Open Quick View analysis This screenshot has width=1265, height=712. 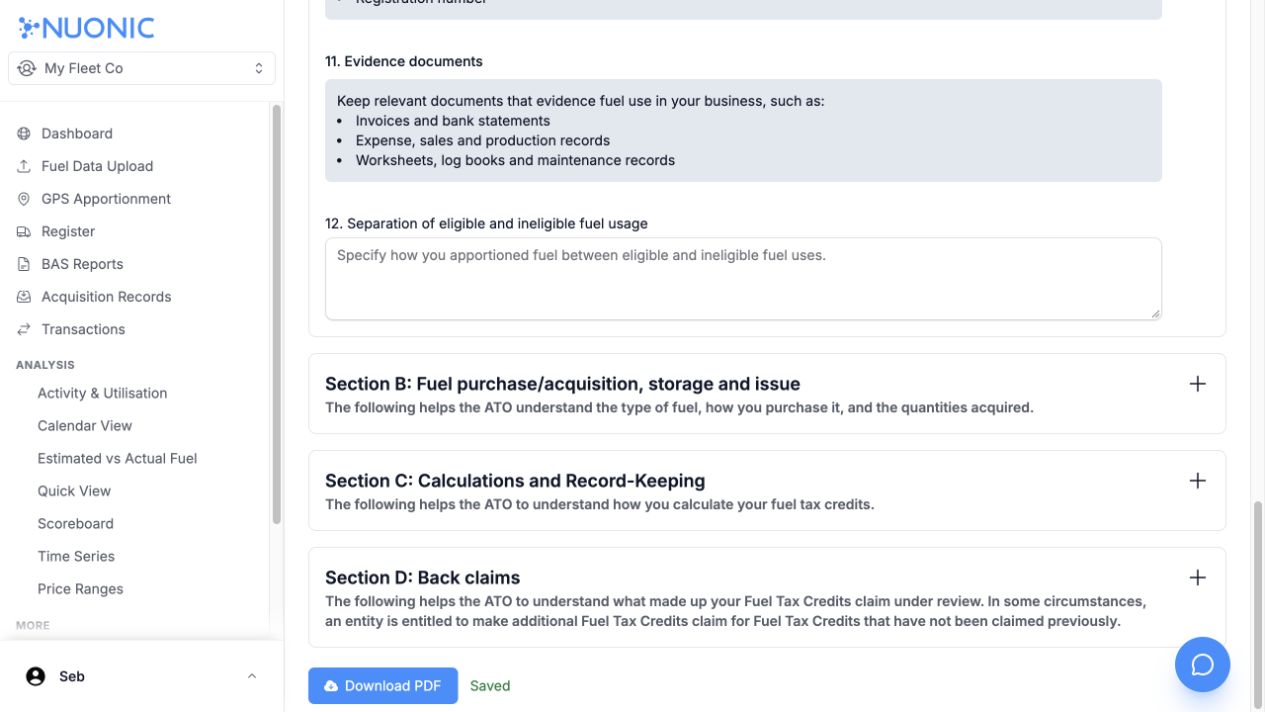pos(74,491)
